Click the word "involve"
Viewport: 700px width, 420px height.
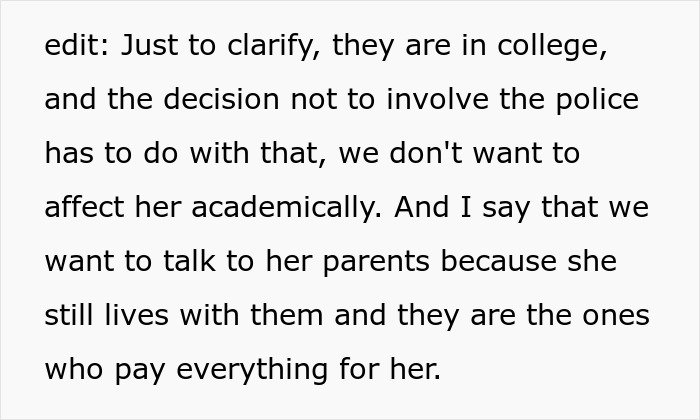(405, 100)
